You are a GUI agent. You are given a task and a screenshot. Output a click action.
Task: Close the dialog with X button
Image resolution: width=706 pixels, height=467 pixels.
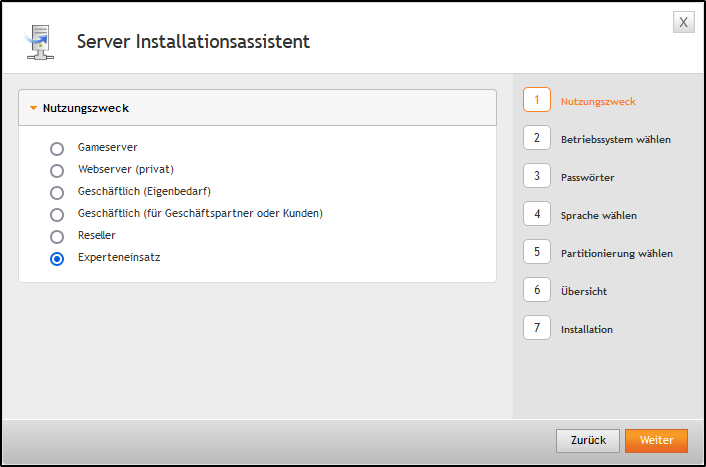683,22
